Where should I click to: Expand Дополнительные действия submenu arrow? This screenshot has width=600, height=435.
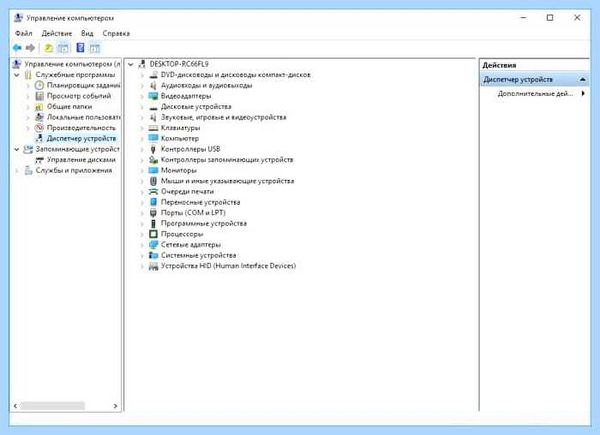583,93
